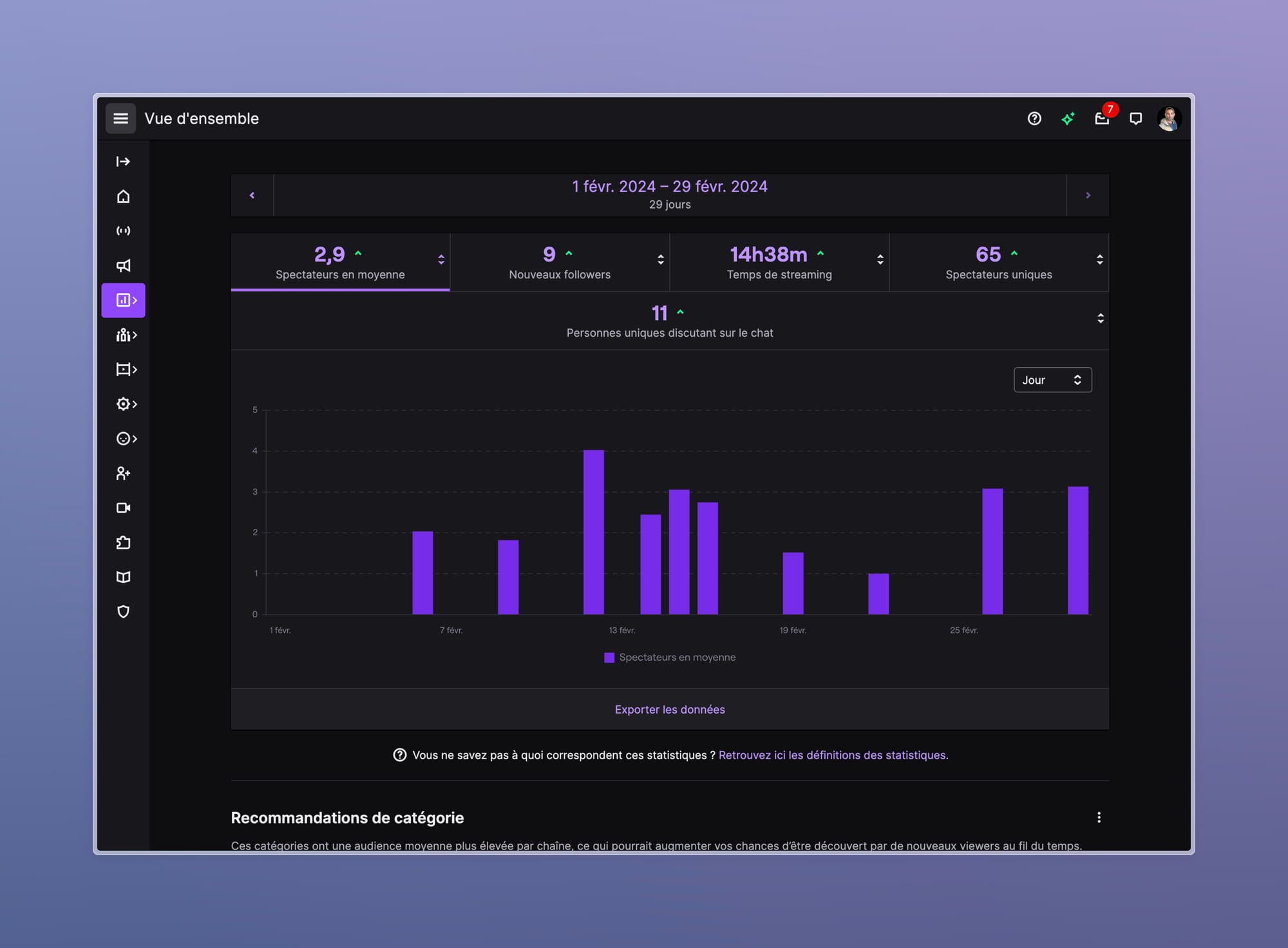Click the collapse sidebar arrow icon
This screenshot has height=948, width=1288.
tap(123, 162)
